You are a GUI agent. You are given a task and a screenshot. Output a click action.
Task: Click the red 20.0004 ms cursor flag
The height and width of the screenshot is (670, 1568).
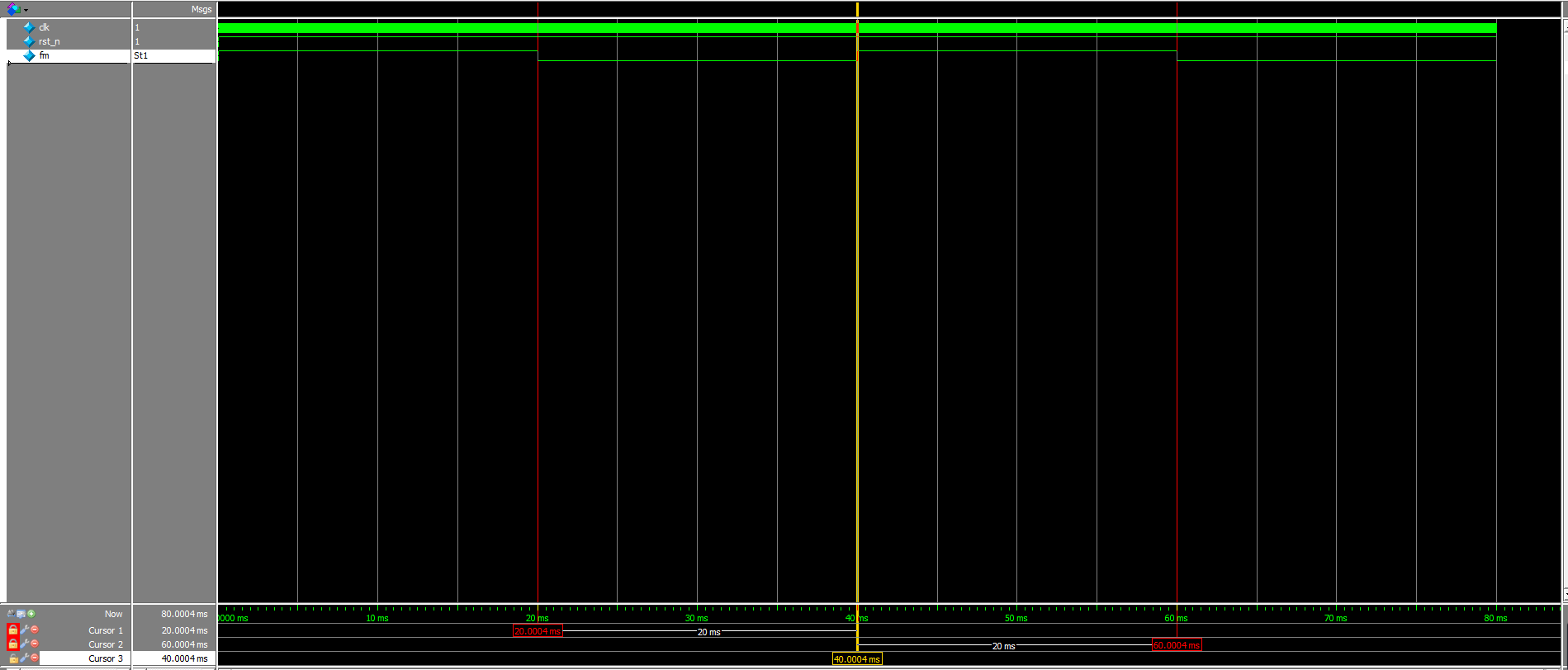[537, 631]
